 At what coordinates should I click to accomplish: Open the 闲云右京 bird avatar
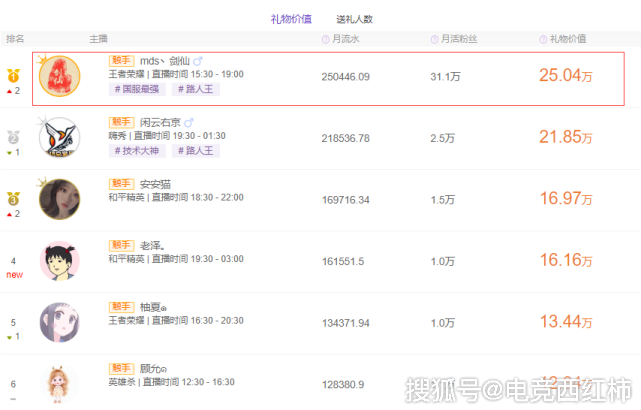point(60,138)
